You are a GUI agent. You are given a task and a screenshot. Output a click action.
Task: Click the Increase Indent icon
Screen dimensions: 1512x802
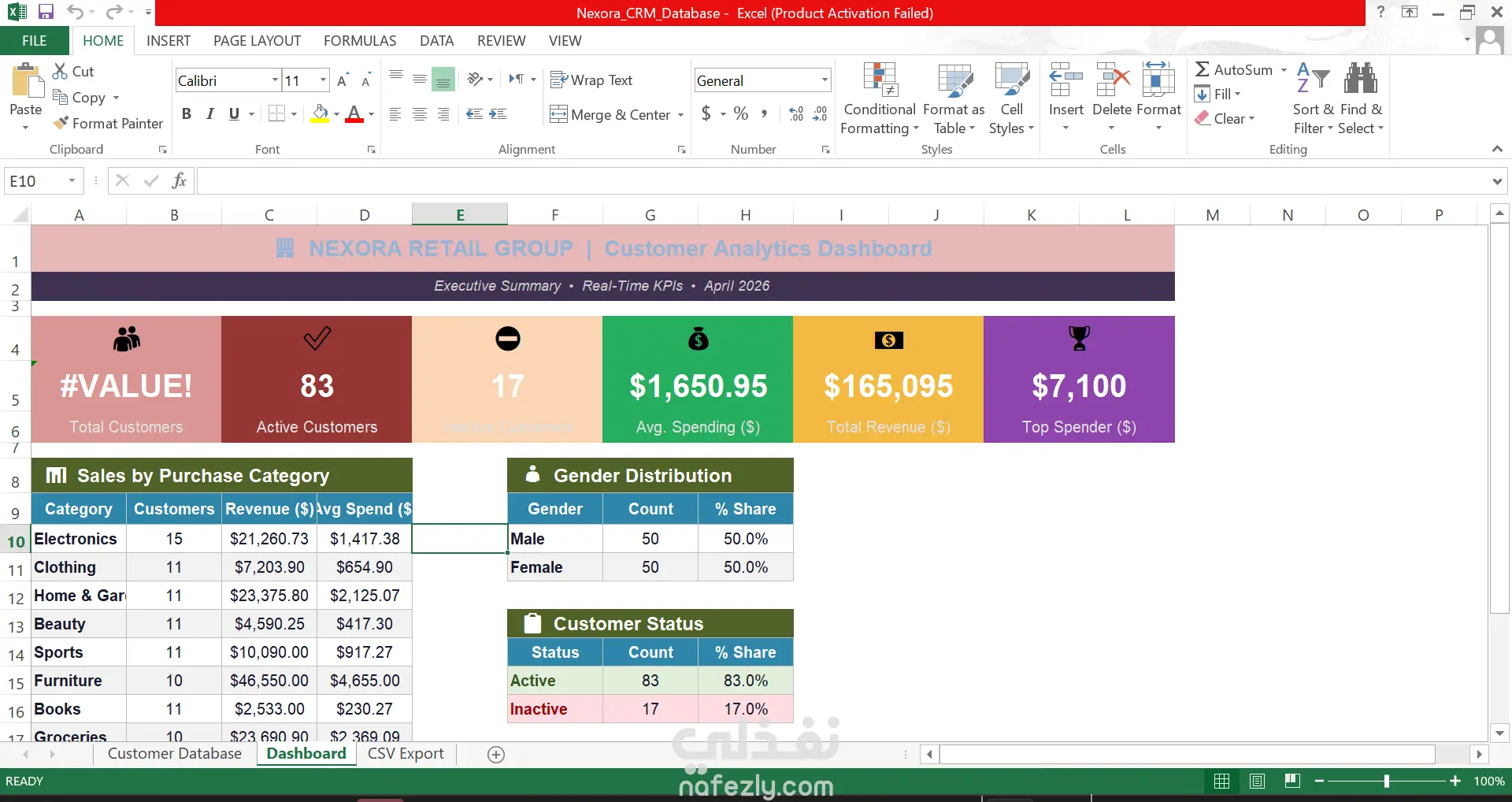pyautogui.click(x=498, y=114)
